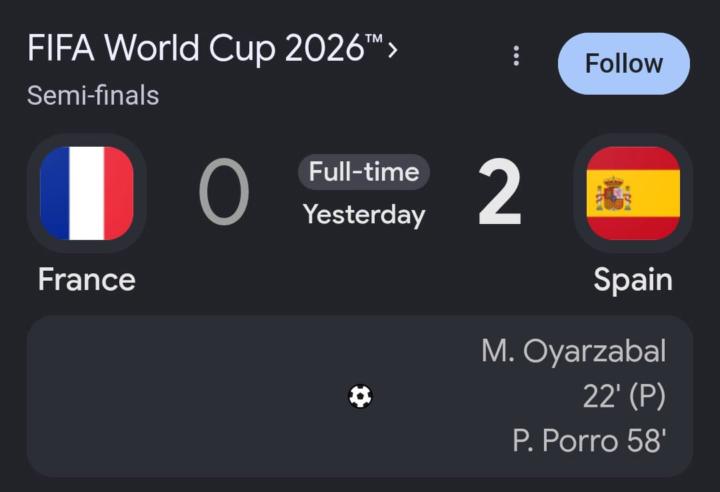The width and height of the screenshot is (720, 492).
Task: Click the (P) penalty marker
Action: pos(647,396)
